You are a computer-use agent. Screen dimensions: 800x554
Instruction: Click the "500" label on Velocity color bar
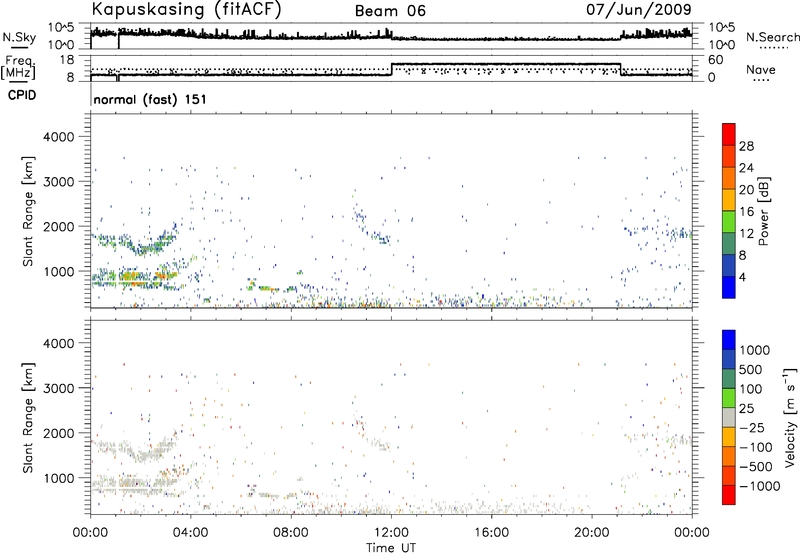click(x=751, y=369)
